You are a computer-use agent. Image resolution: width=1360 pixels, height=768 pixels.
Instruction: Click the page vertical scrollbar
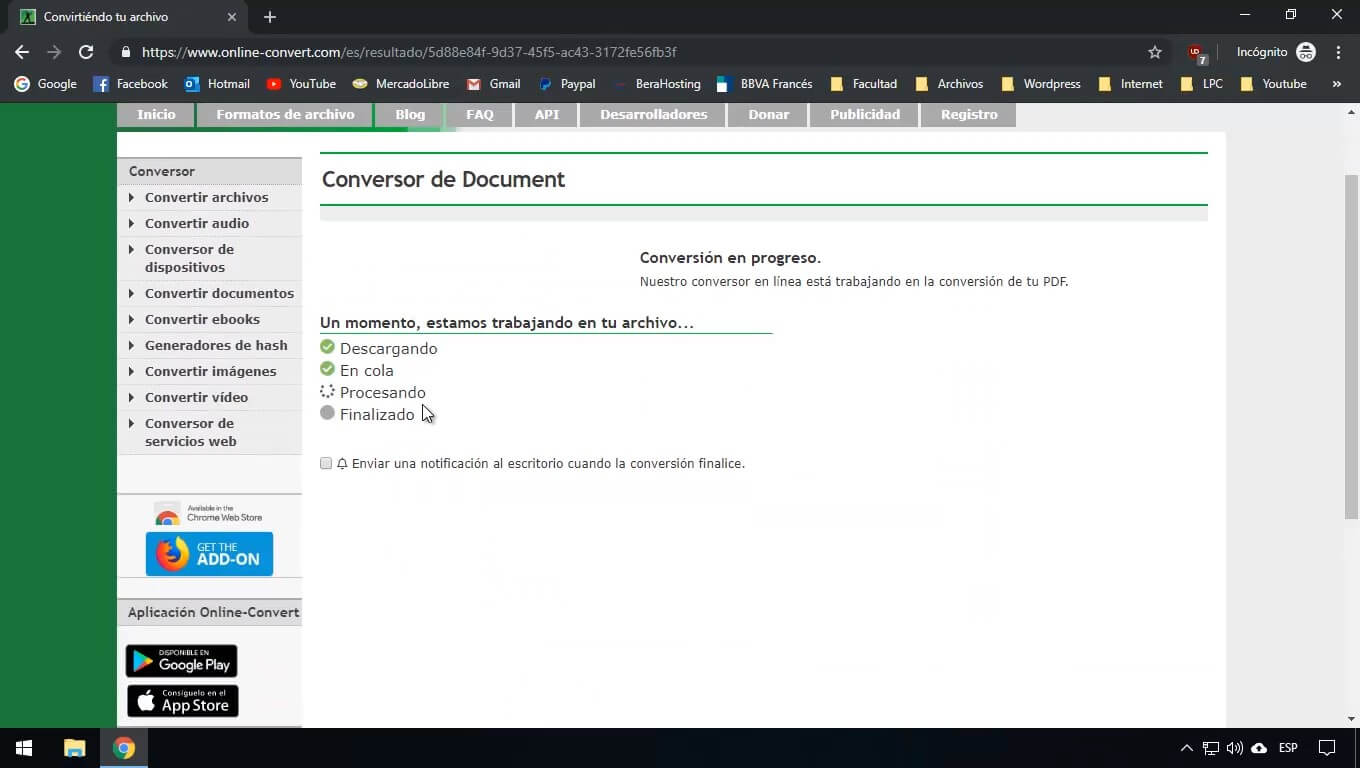[x=1351, y=346]
